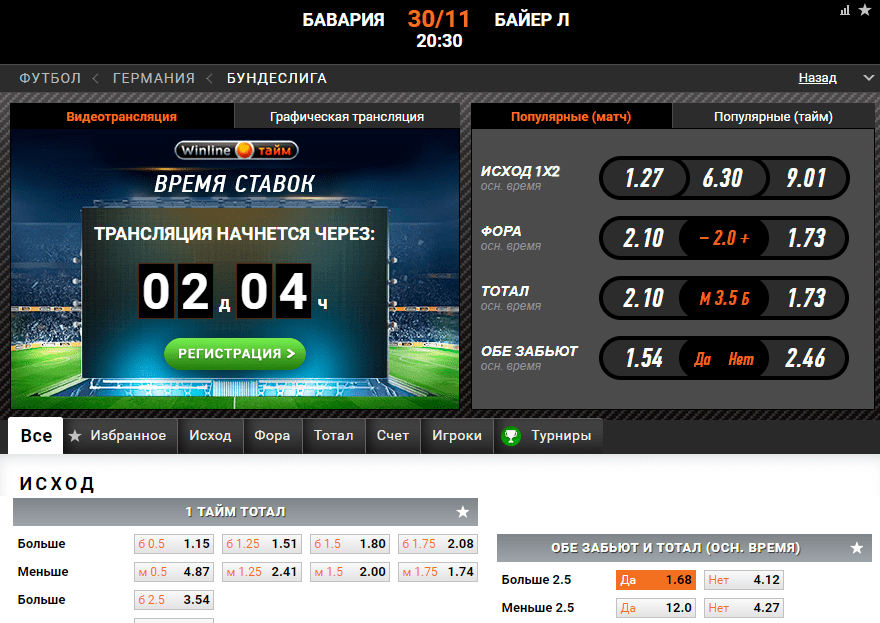Bet on draw odds 6.30
This screenshot has width=880, height=623.
[x=722, y=178]
